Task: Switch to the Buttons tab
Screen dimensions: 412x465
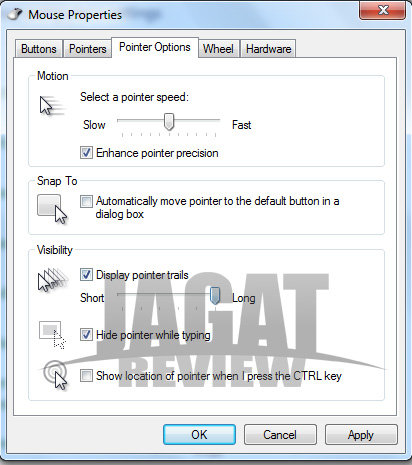Action: pos(39,49)
